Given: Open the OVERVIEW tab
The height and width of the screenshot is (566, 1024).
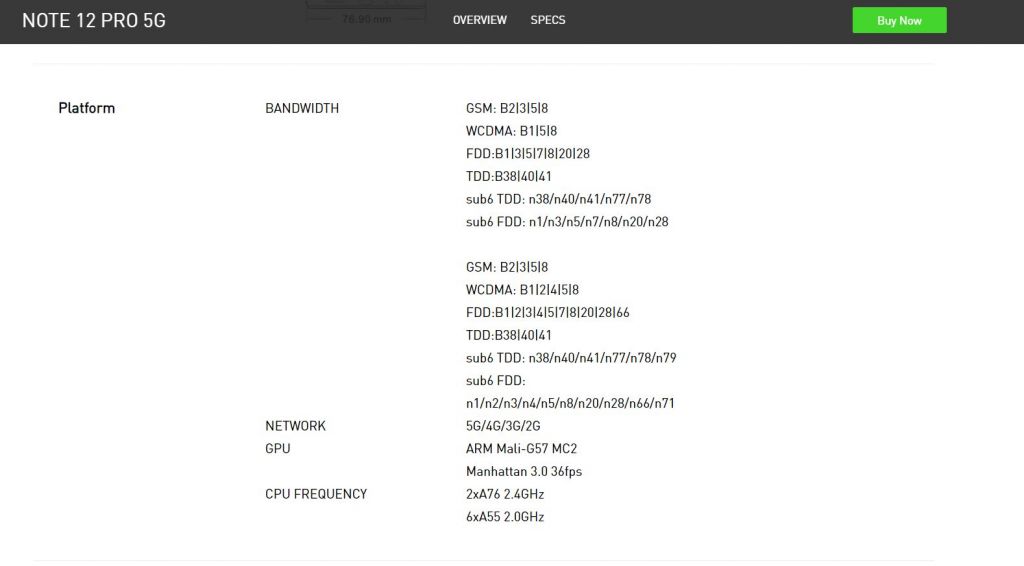Looking at the screenshot, I should (479, 20).
